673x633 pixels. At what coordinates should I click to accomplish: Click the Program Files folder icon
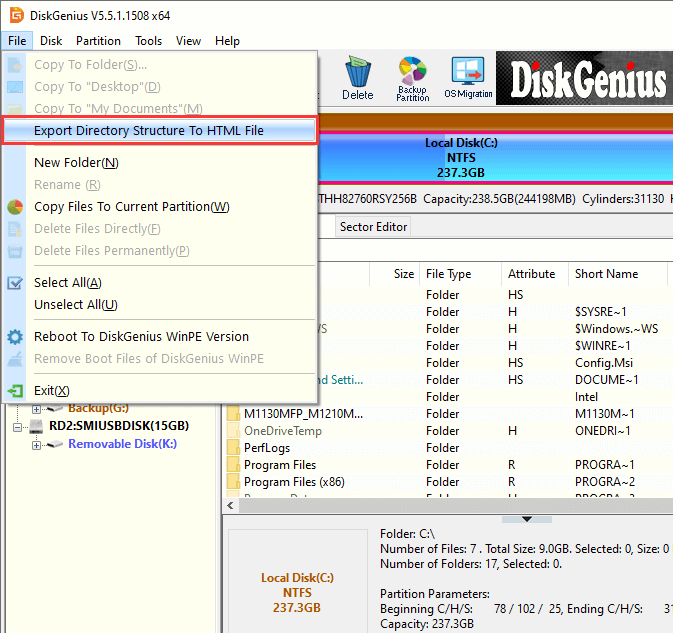232,465
